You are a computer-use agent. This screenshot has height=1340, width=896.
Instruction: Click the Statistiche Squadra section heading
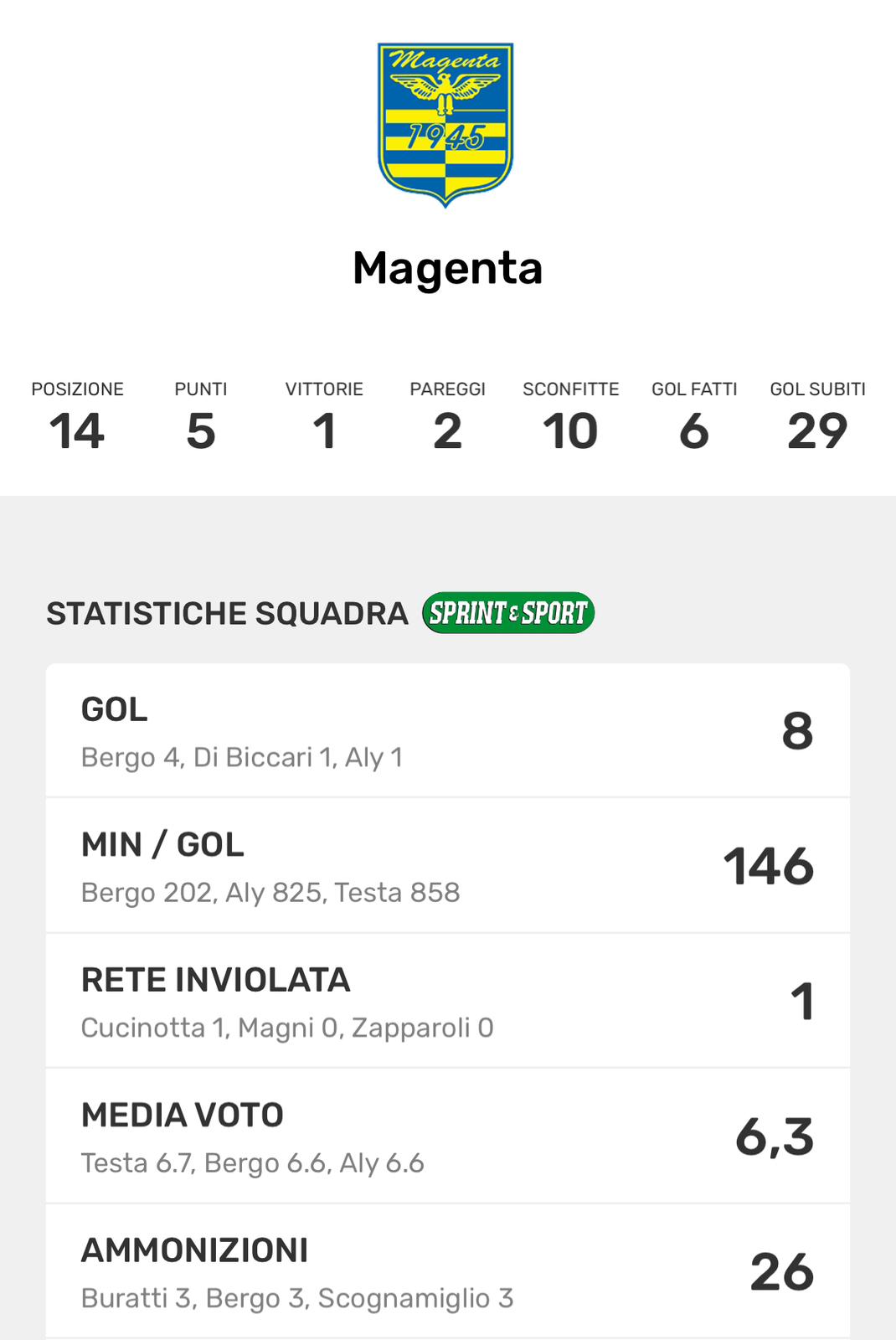tap(227, 614)
